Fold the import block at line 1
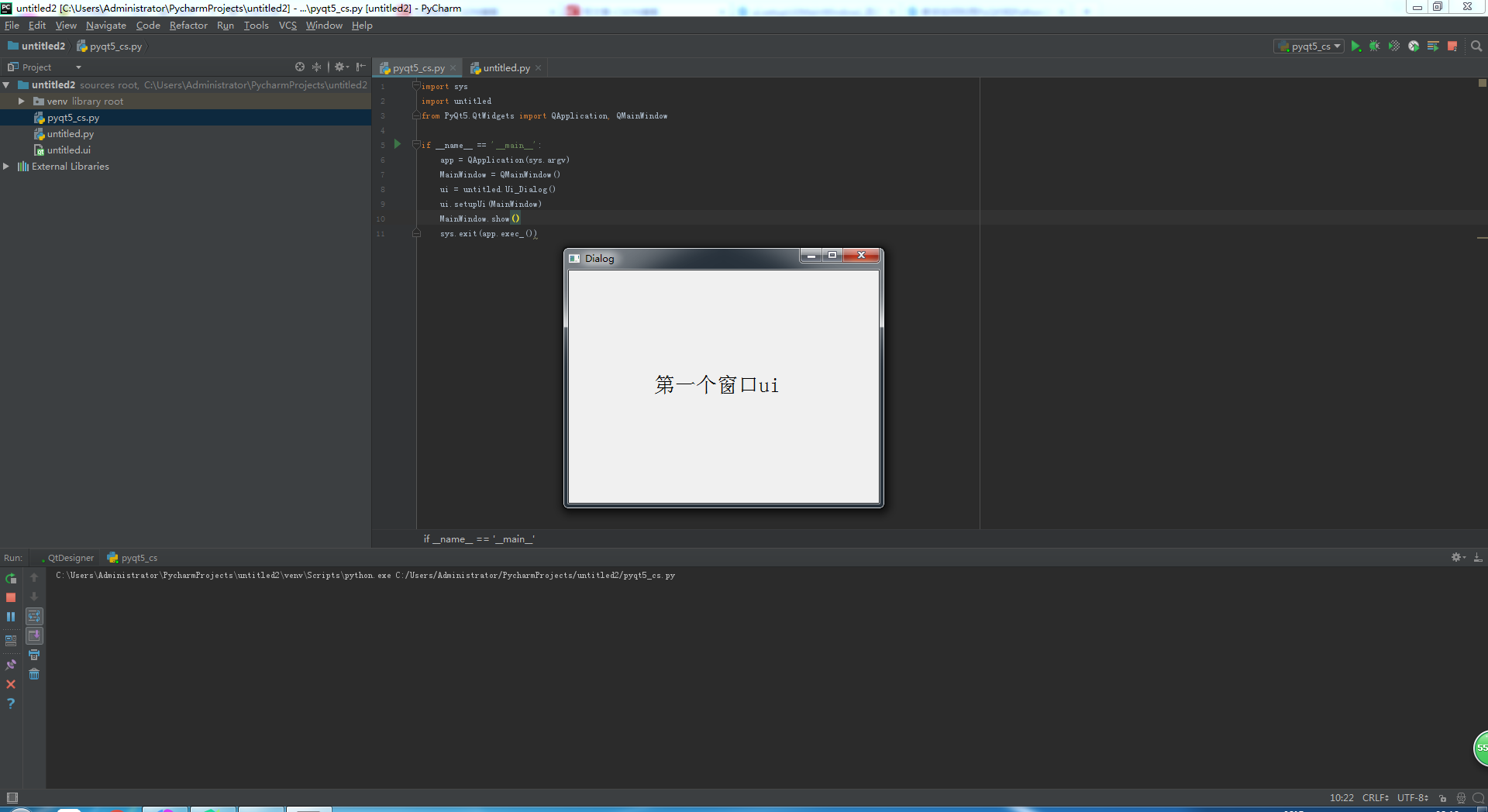 416,86
